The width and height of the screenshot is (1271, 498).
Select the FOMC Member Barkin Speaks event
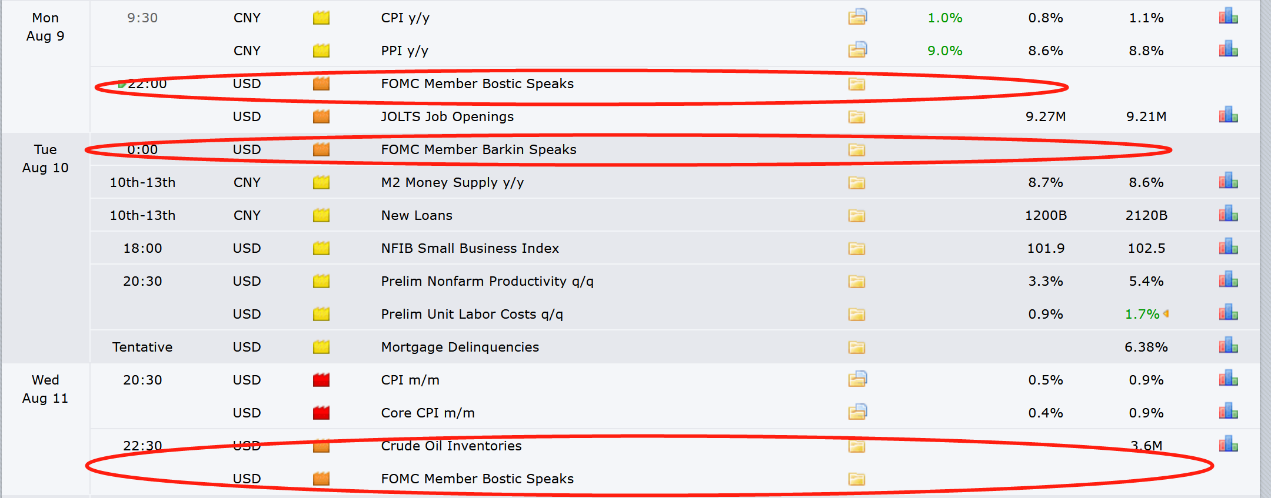click(x=479, y=150)
